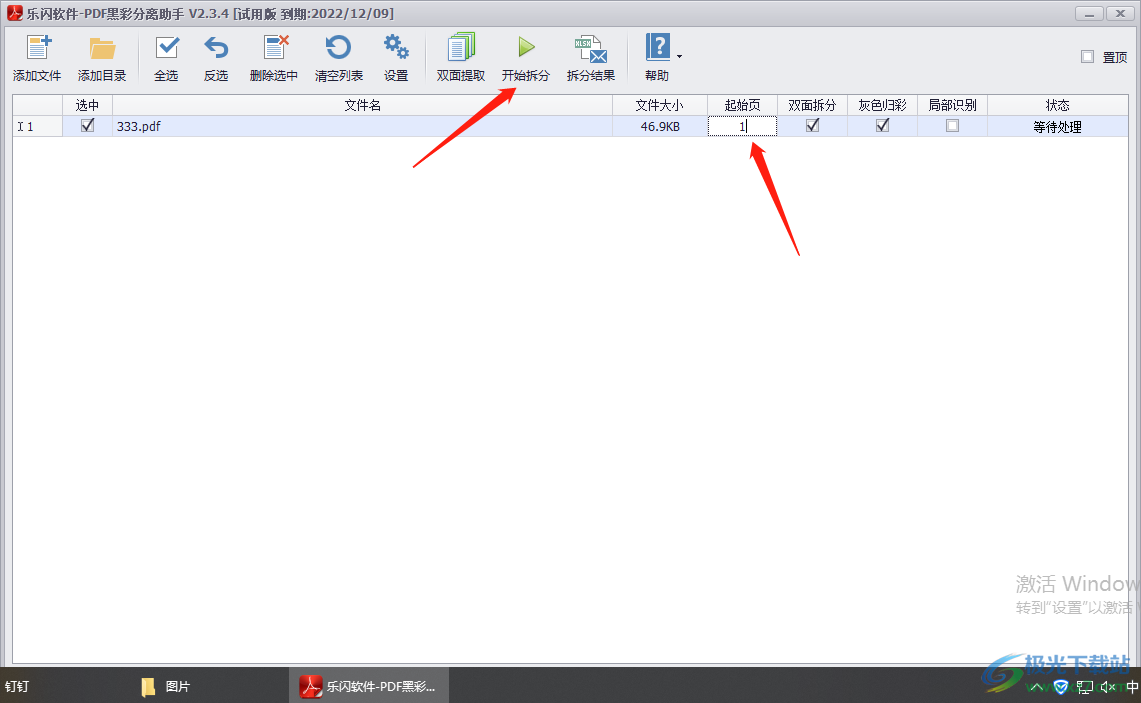Click the 选中 column header
Screen dimensions: 1141x703
point(87,106)
